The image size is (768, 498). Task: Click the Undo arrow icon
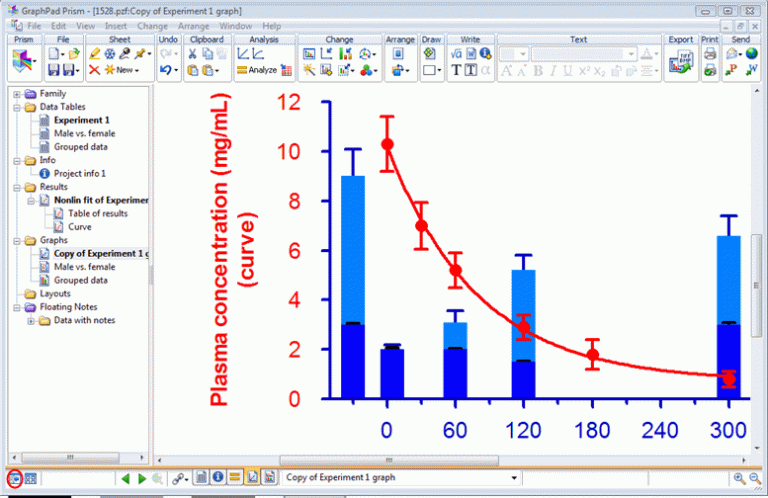168,70
